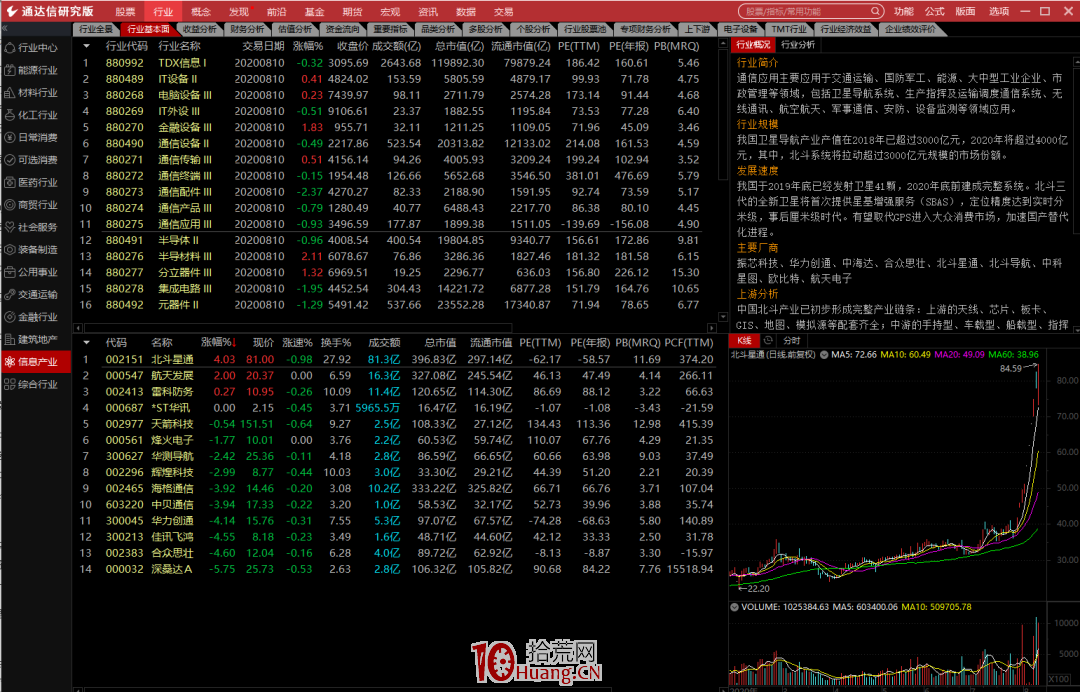1080x692 pixels.
Task: Switch to the 收益分析 tab
Action: pos(200,30)
